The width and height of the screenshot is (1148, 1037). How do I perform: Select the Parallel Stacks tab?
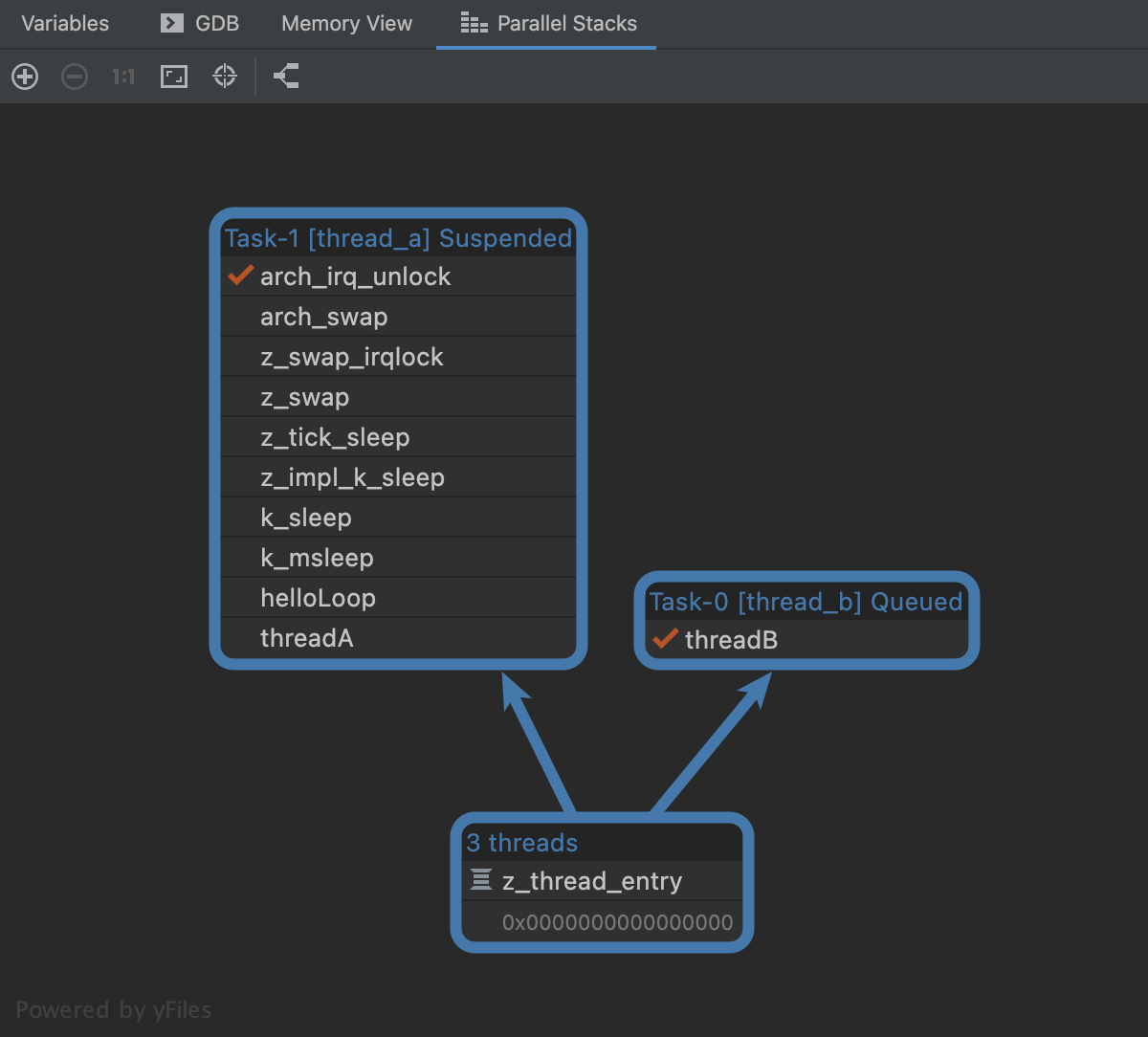coord(548,24)
